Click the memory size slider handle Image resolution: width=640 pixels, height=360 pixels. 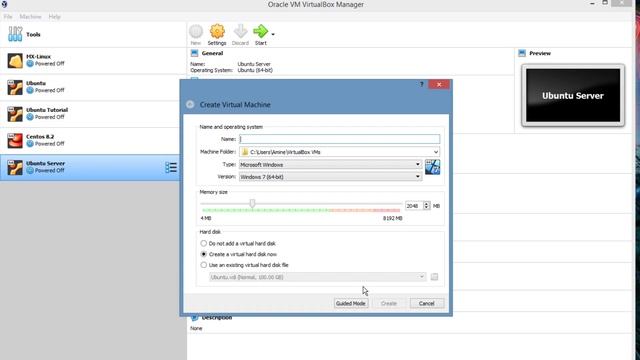[252, 203]
